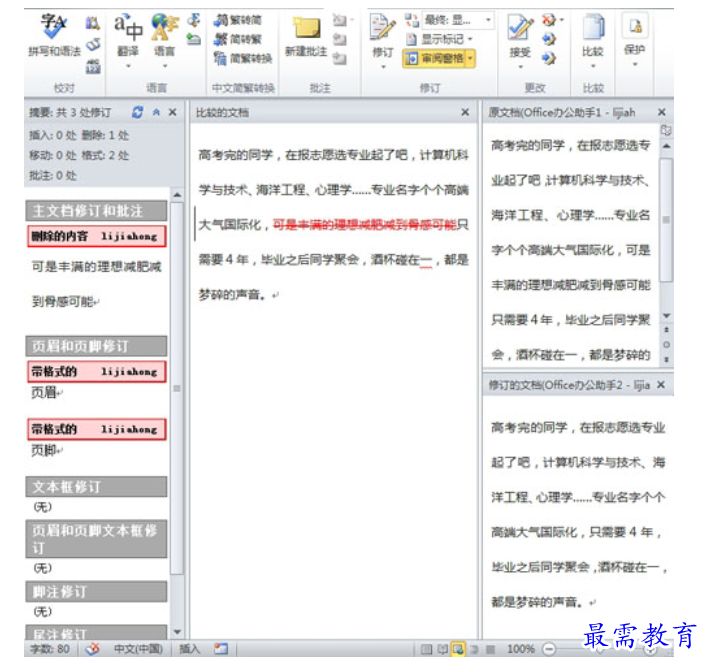Expand the 保护 dropdown arrow

(635, 64)
